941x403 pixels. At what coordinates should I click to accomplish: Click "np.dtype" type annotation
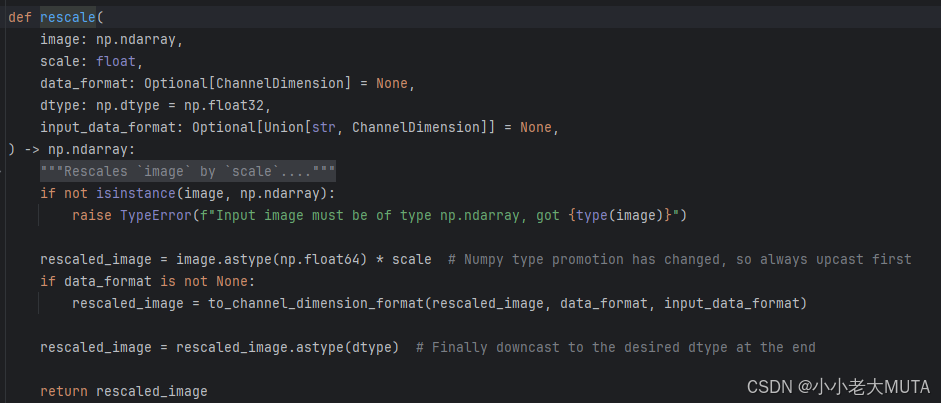[x=128, y=106]
